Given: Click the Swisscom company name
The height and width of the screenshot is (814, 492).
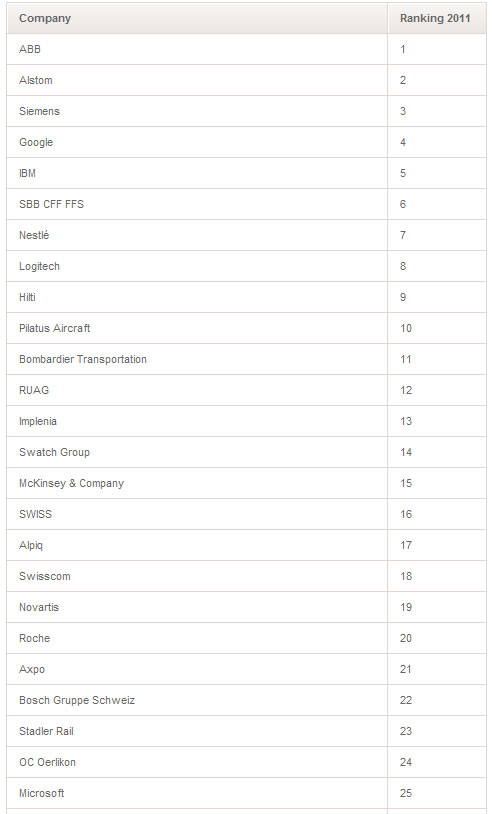Looking at the screenshot, I should coord(45,576).
